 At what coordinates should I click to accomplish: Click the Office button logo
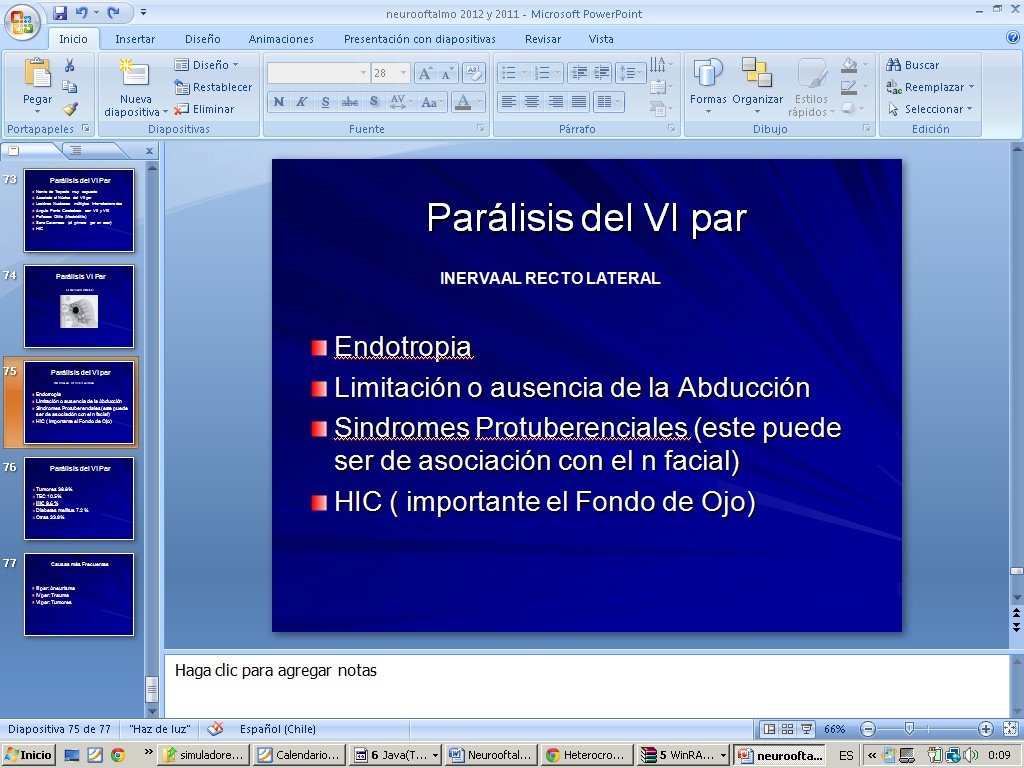point(22,20)
